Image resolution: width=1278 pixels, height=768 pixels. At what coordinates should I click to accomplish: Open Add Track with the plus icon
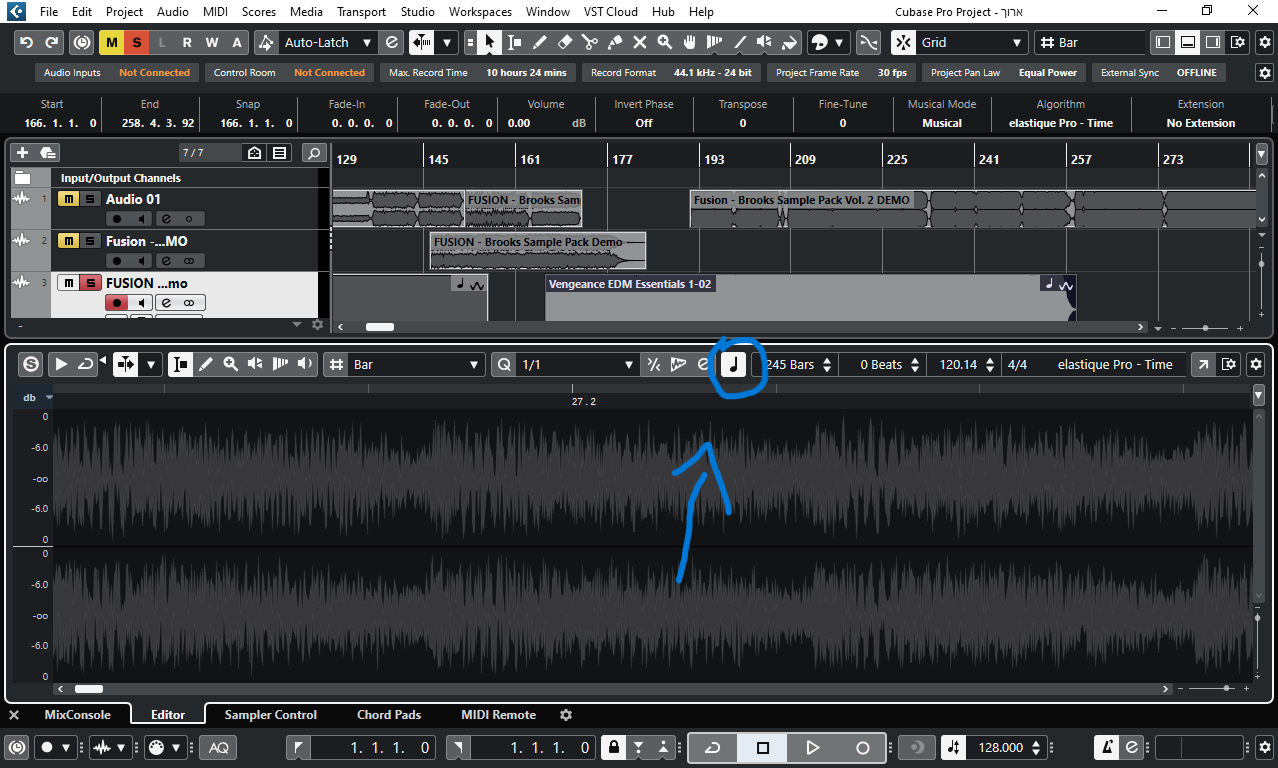pos(22,153)
